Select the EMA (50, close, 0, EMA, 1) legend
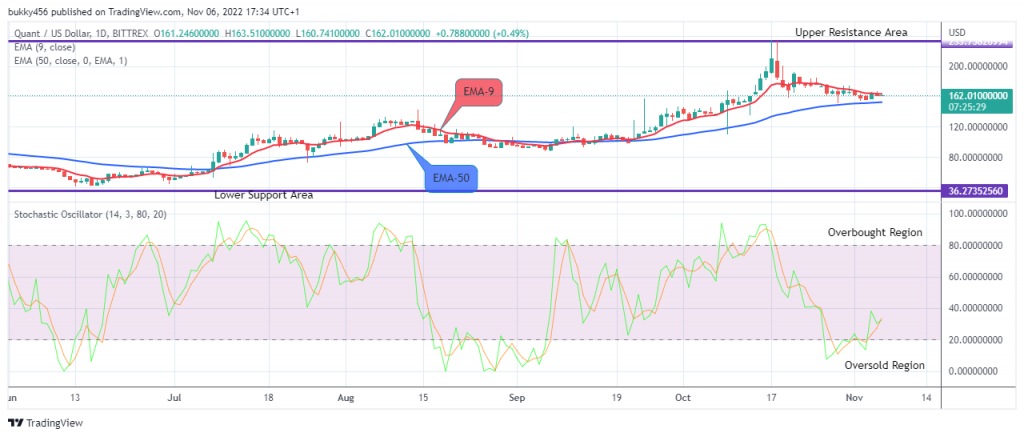The height and width of the screenshot is (437, 1024). point(69,61)
